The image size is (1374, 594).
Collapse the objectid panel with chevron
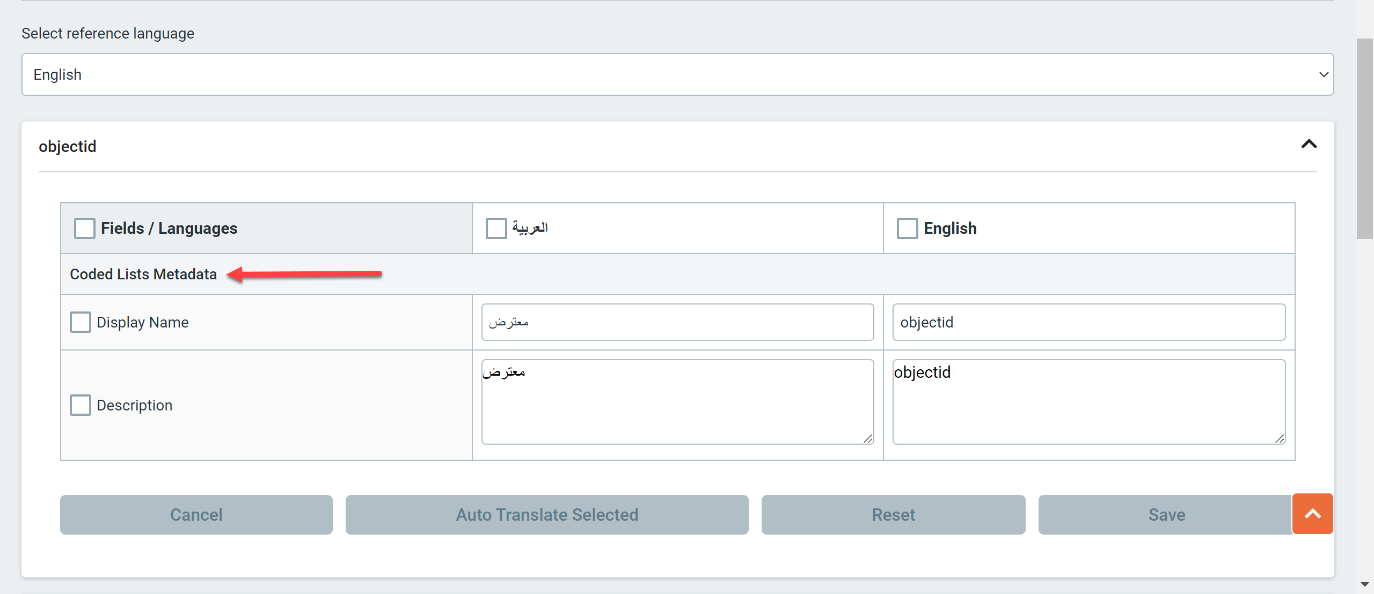click(x=1308, y=145)
